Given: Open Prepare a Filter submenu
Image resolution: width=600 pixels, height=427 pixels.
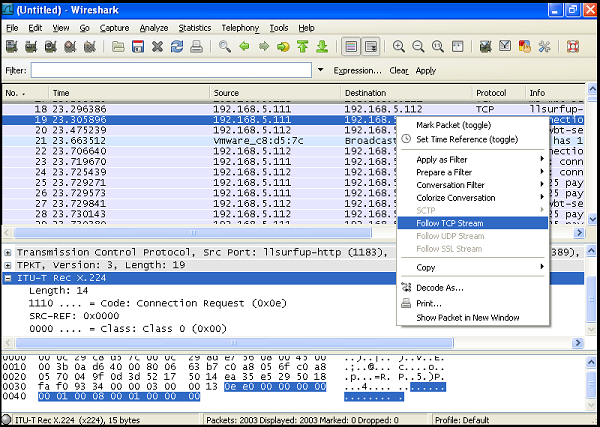Looking at the screenshot, I should tap(473, 172).
